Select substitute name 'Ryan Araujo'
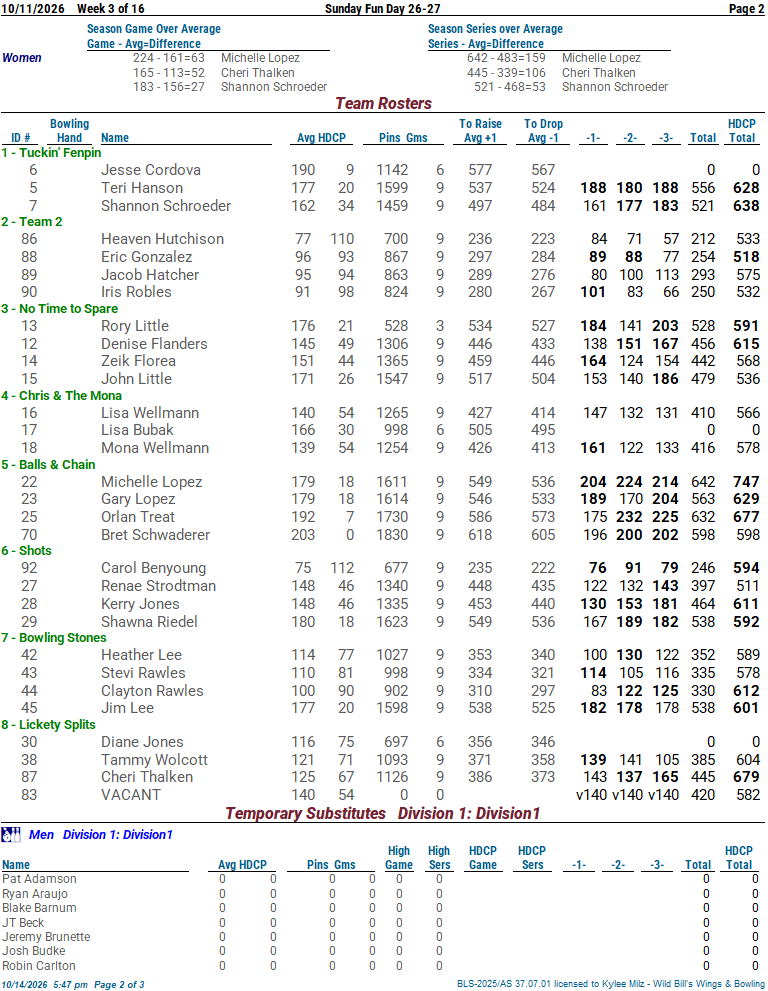Screen dimensions: 768x991 35,894
